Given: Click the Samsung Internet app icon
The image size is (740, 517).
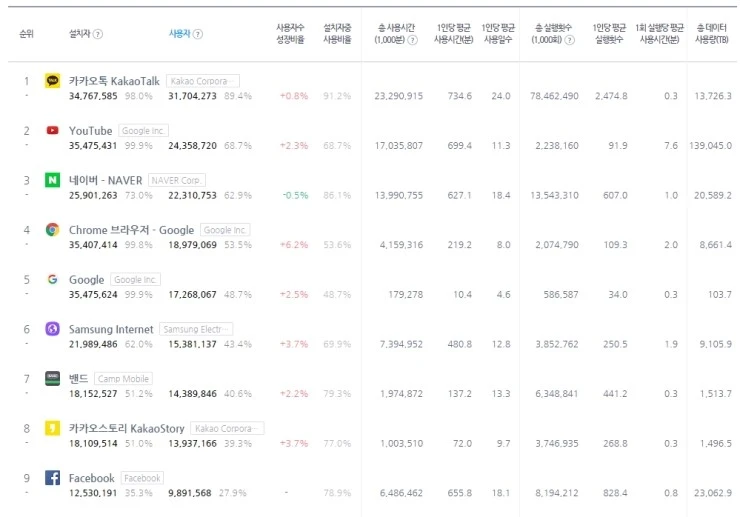Looking at the screenshot, I should click(52, 329).
